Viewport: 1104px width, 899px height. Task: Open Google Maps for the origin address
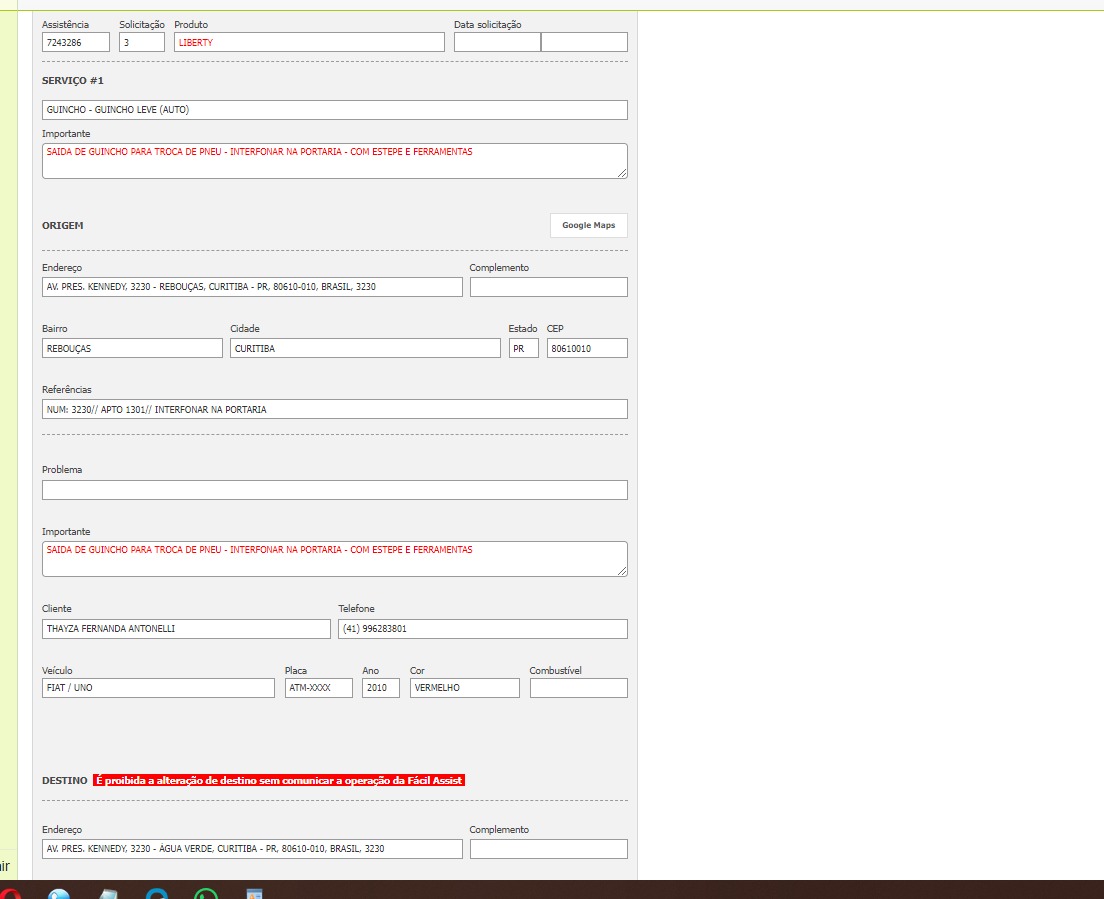[x=589, y=225]
